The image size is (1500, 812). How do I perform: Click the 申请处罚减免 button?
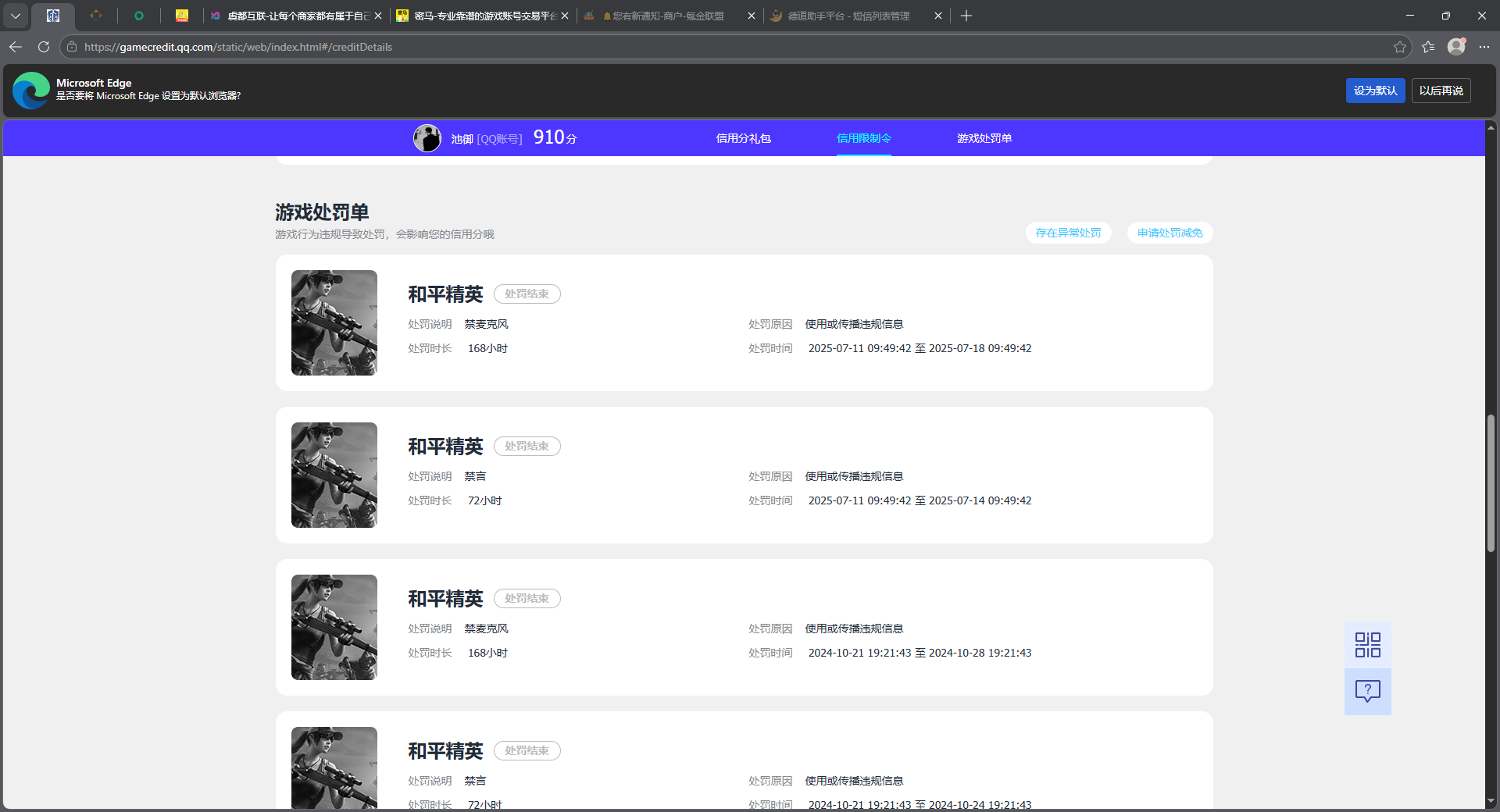1170,233
